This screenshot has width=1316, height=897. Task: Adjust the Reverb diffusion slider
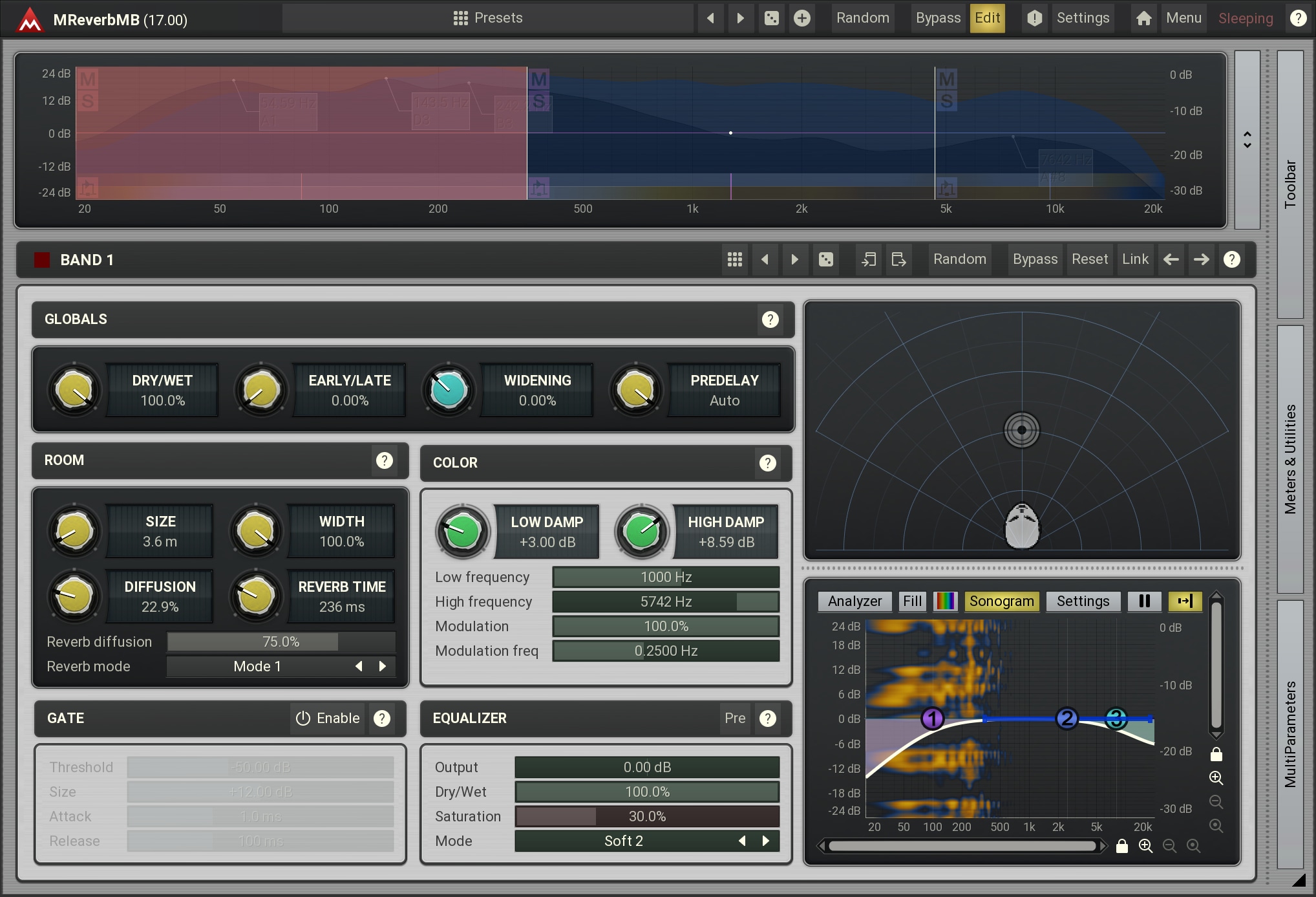281,642
